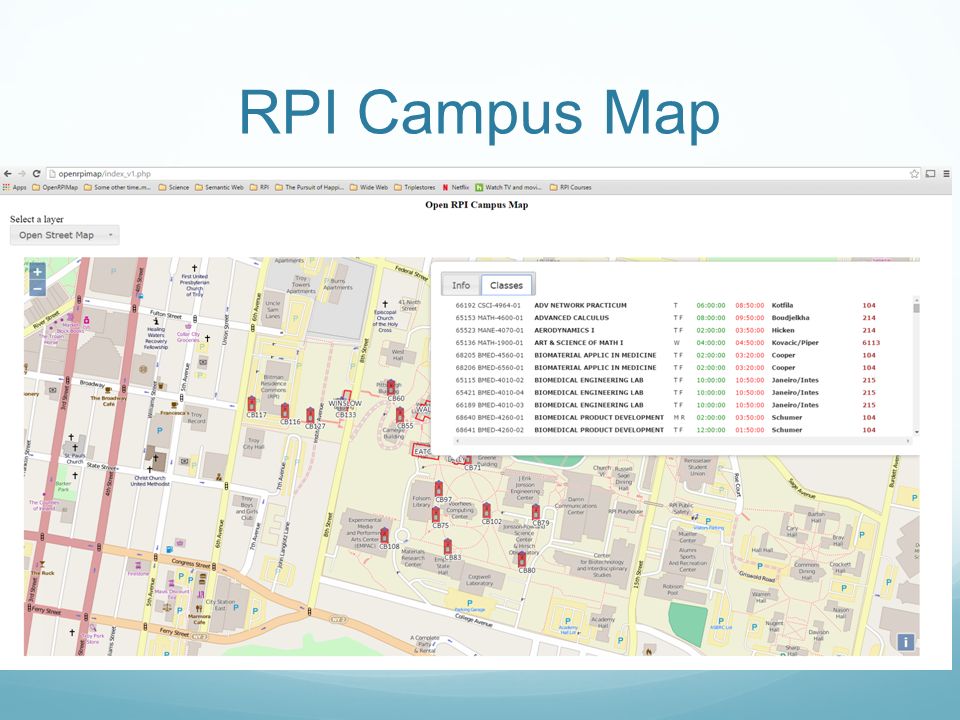Click the horizontal scrollbar under the class list

(683, 440)
